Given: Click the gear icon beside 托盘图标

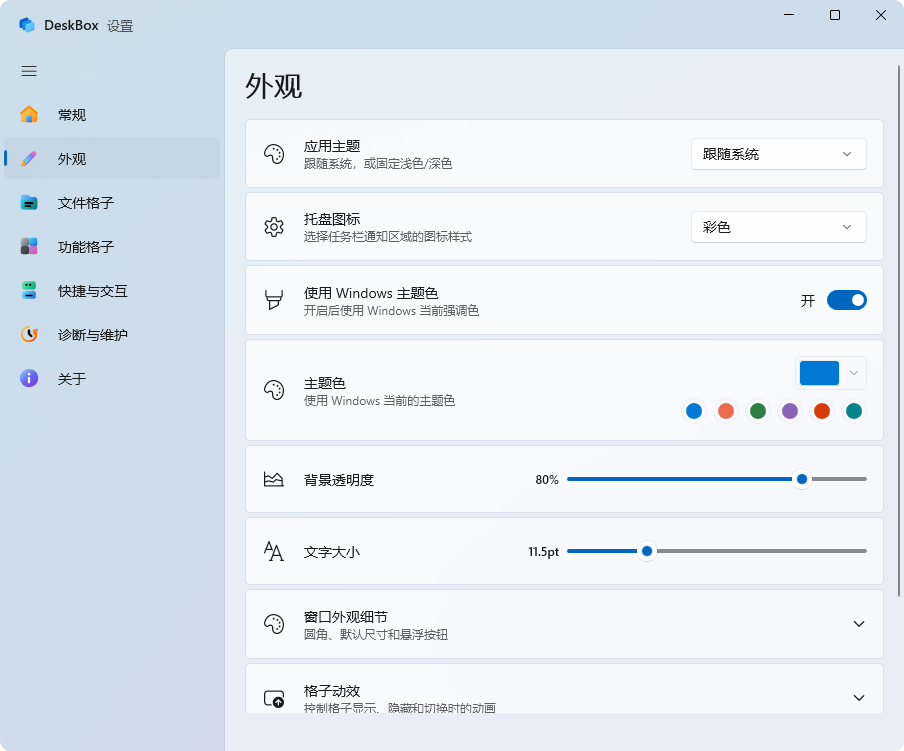Looking at the screenshot, I should coord(274,227).
